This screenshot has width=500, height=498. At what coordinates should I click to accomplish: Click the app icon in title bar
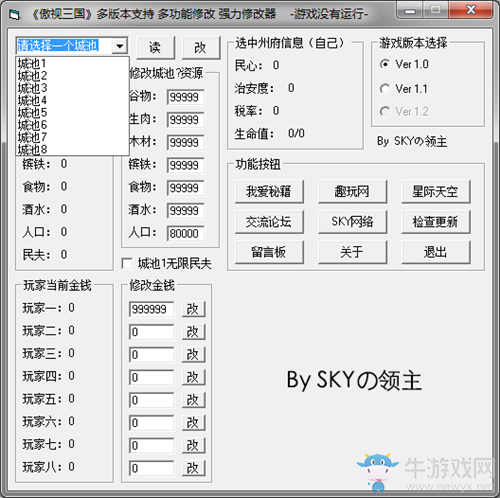coord(15,14)
